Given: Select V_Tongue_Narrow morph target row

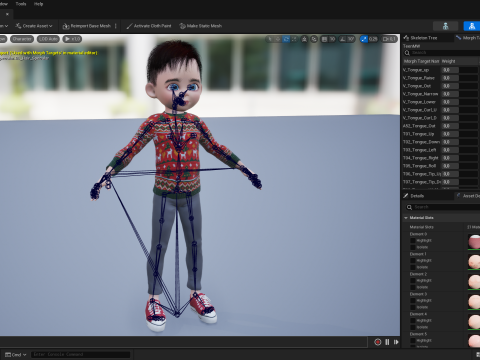Looking at the screenshot, I should tap(441, 94).
